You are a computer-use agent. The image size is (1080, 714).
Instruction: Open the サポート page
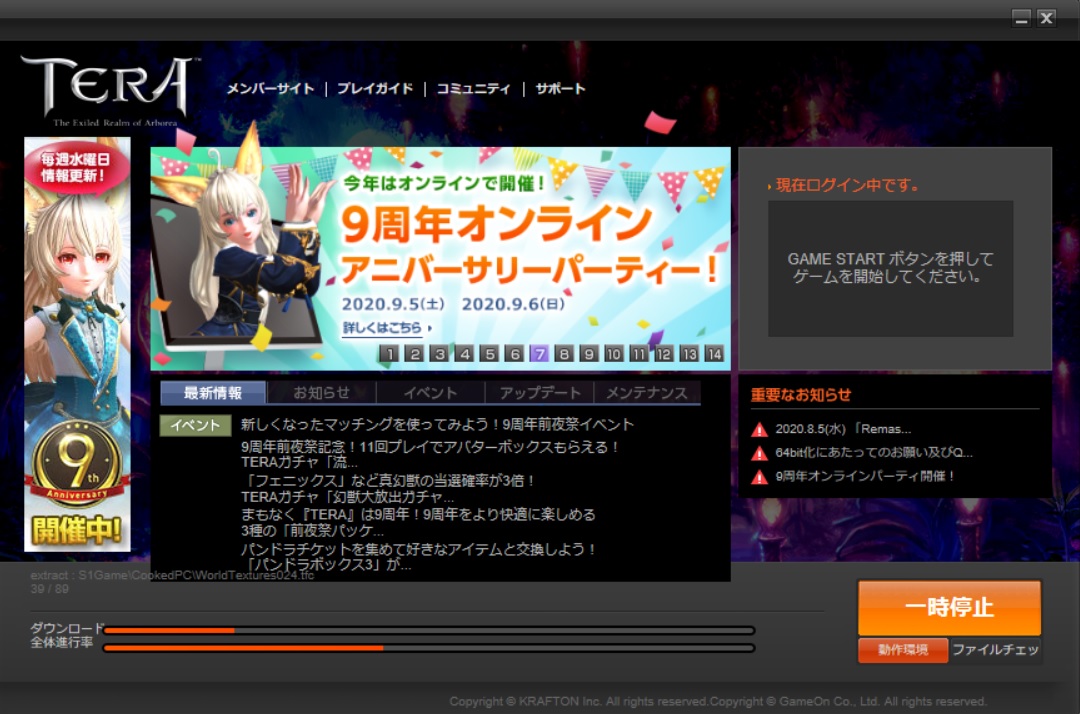coord(560,89)
